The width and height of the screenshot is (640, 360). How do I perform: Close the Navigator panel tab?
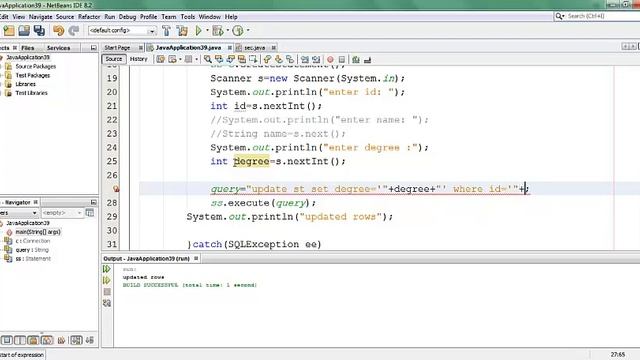(x=36, y=202)
